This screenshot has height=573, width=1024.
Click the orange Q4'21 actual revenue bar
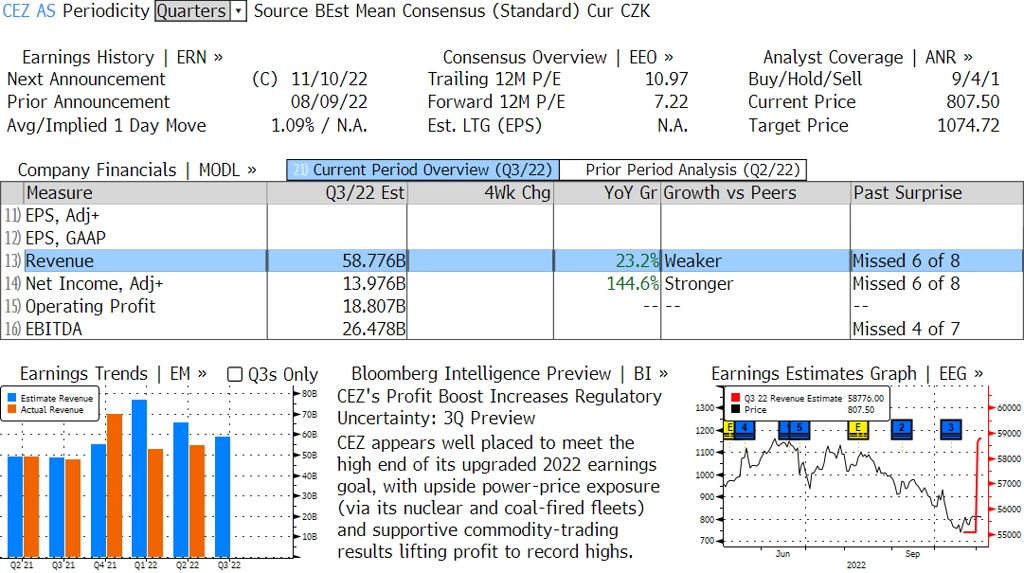click(x=114, y=485)
